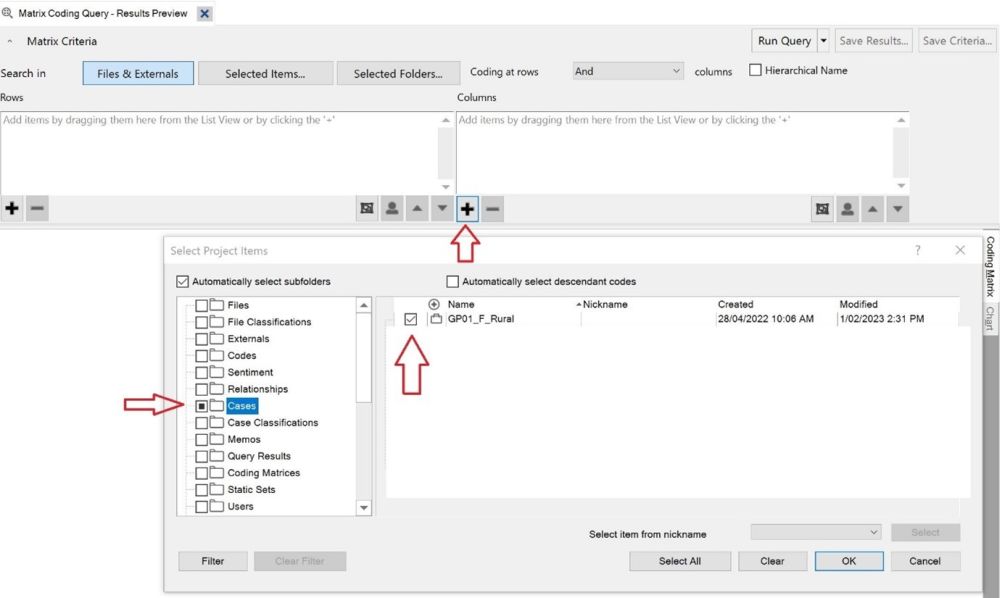Click the plus icon under the Columns box
This screenshot has height=598, width=1000.
468,209
